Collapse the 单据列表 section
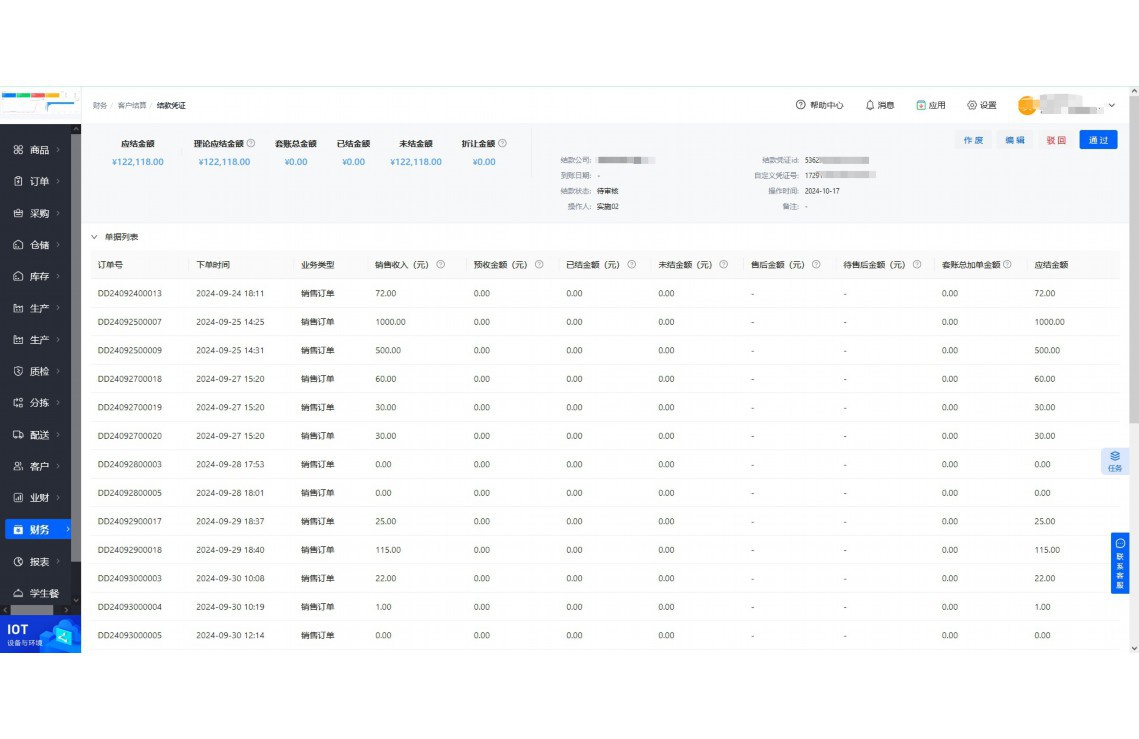 (95, 237)
